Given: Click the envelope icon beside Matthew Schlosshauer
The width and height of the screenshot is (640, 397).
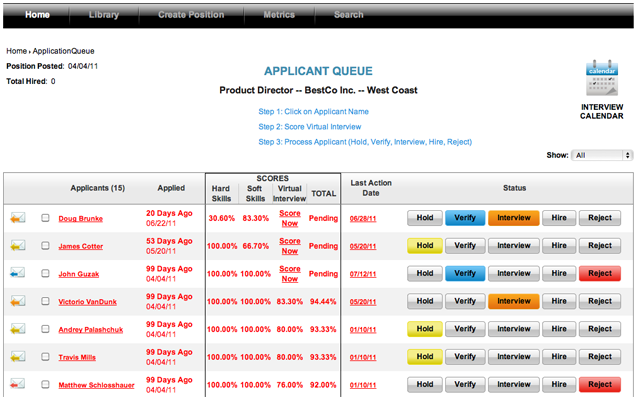Looking at the screenshot, I should pyautogui.click(x=18, y=384).
